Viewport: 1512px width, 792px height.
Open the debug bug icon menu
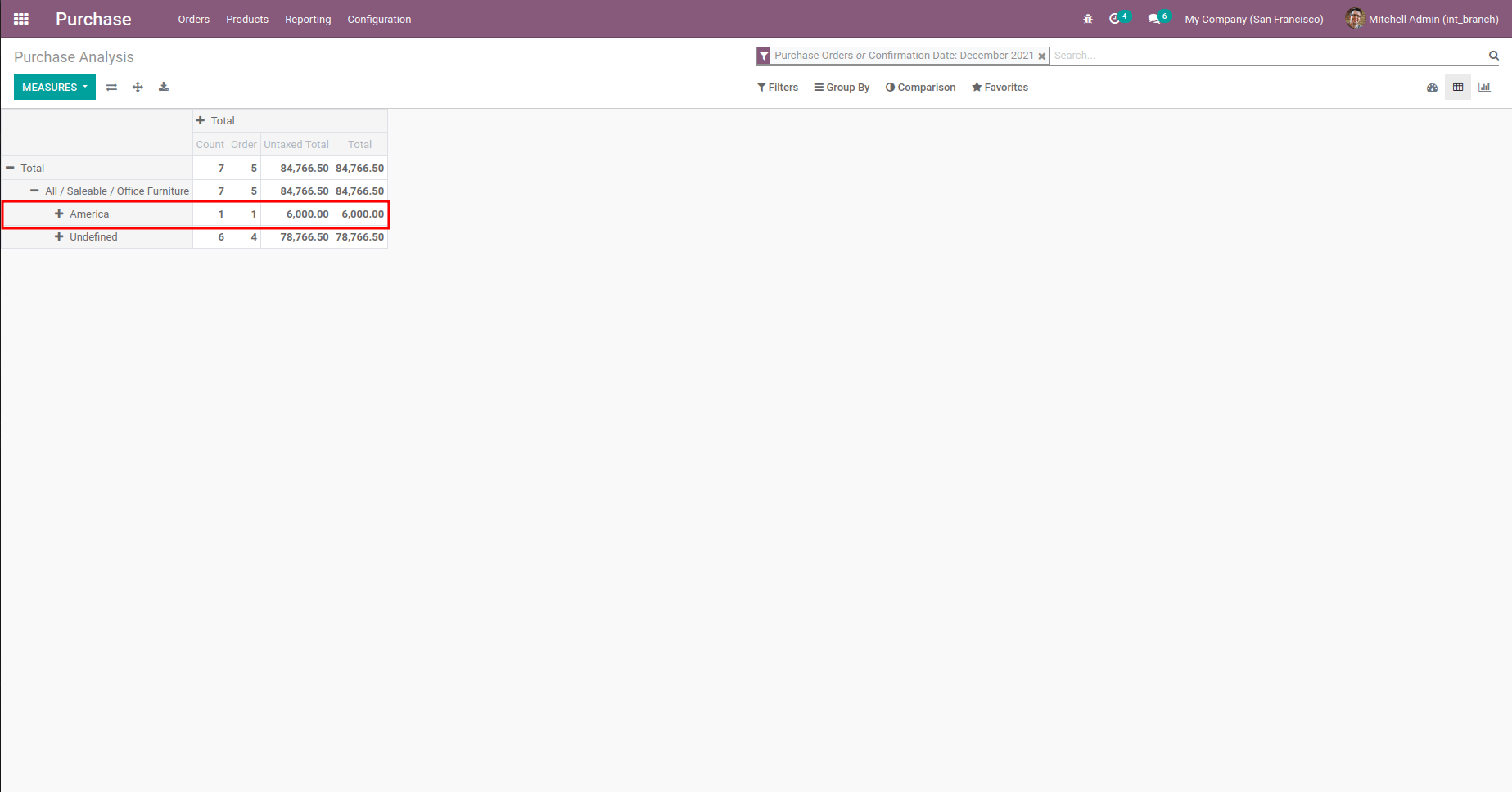1088,19
